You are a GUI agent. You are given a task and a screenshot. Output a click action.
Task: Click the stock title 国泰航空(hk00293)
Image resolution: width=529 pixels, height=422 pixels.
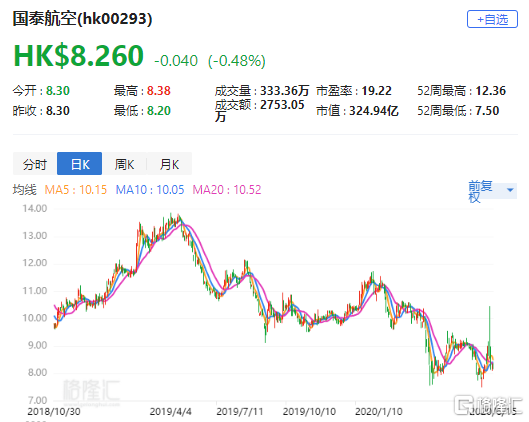pos(82,19)
